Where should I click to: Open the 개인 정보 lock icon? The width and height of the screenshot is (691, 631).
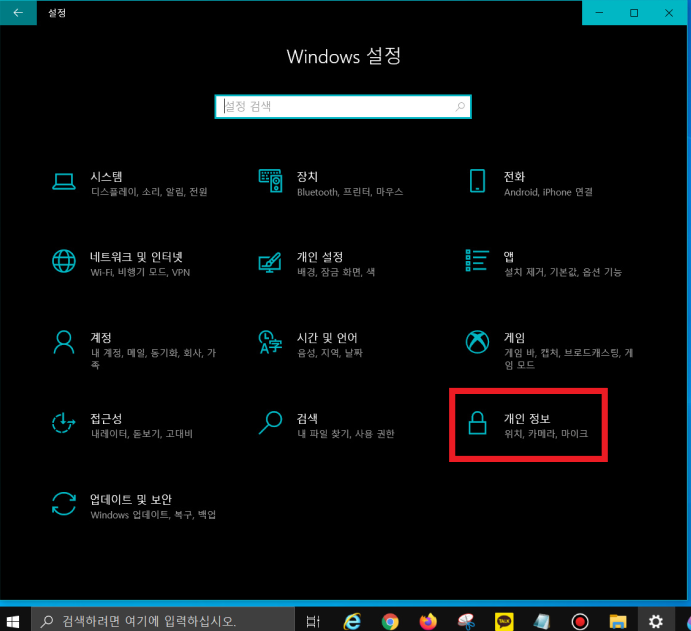point(477,423)
